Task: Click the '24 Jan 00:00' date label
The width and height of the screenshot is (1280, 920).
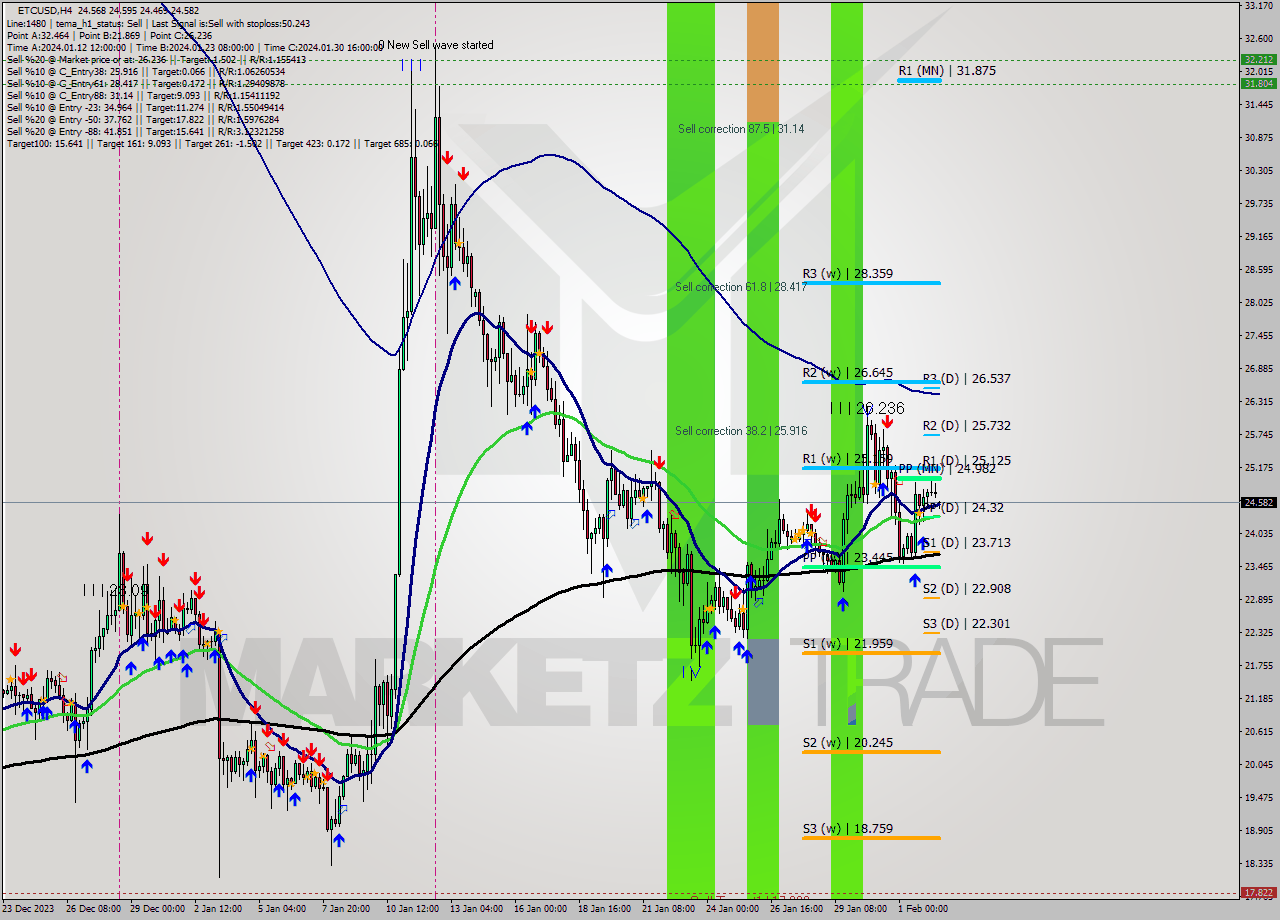Action: (x=733, y=909)
